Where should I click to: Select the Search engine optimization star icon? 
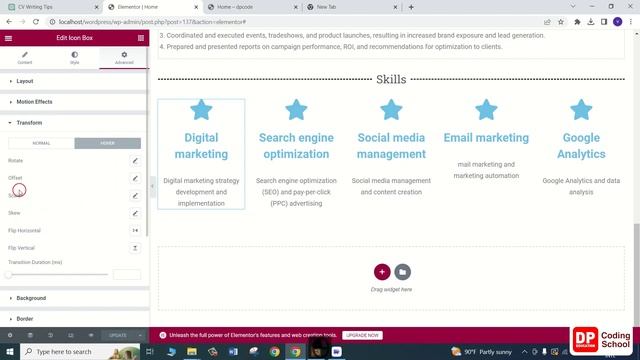tap(296, 110)
